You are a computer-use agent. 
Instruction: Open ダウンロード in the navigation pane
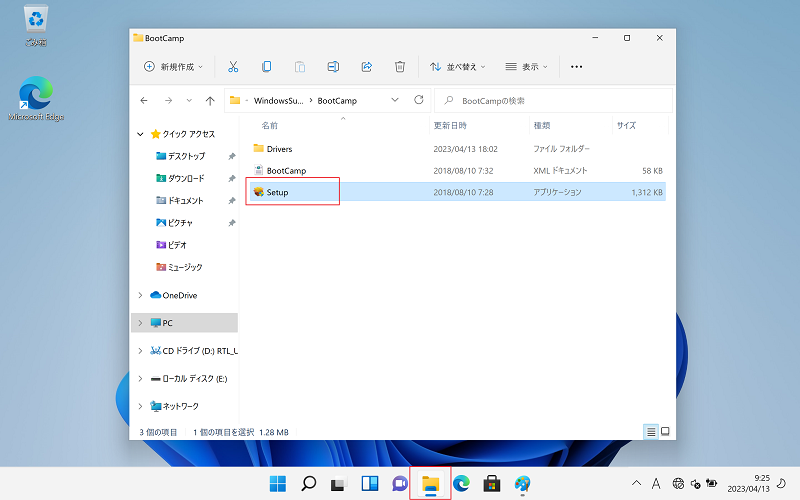pos(186,178)
